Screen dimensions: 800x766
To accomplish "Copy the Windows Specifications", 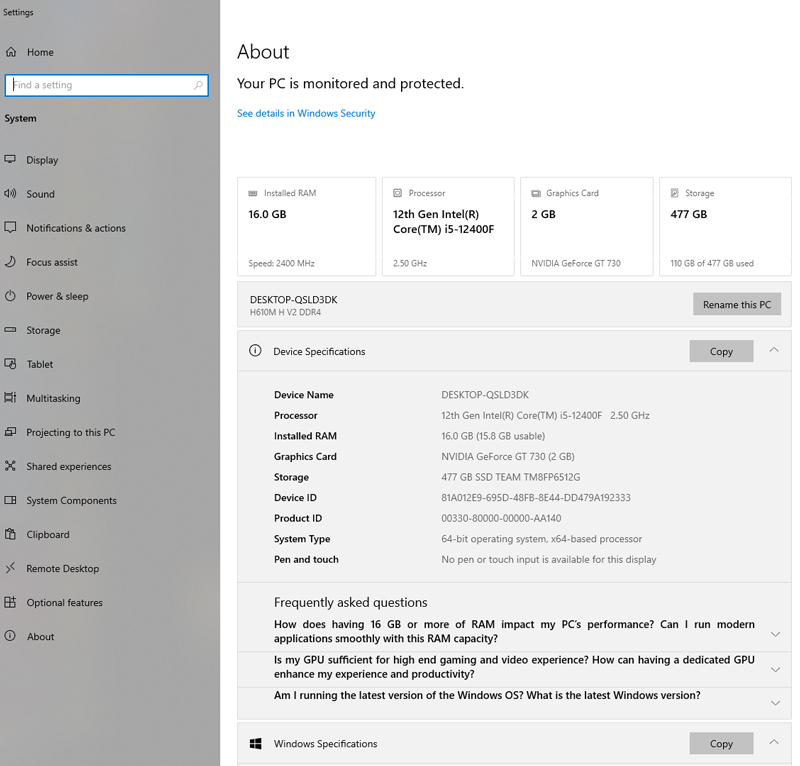I will [721, 744].
